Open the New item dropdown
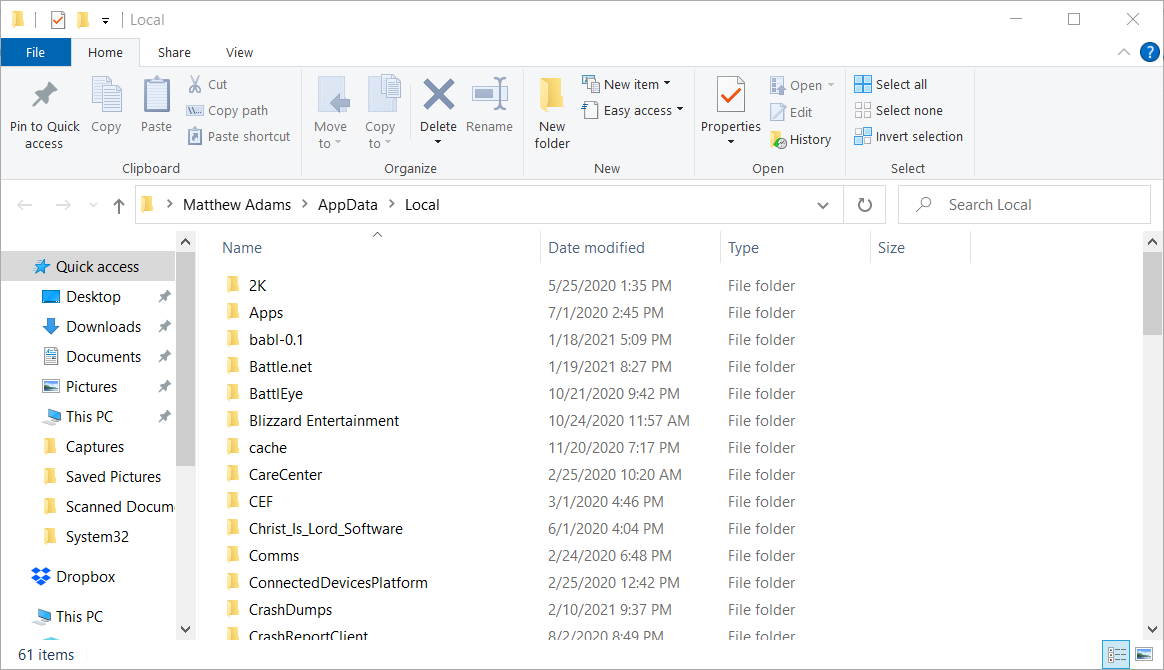This screenshot has height=670, width=1164. click(x=626, y=85)
